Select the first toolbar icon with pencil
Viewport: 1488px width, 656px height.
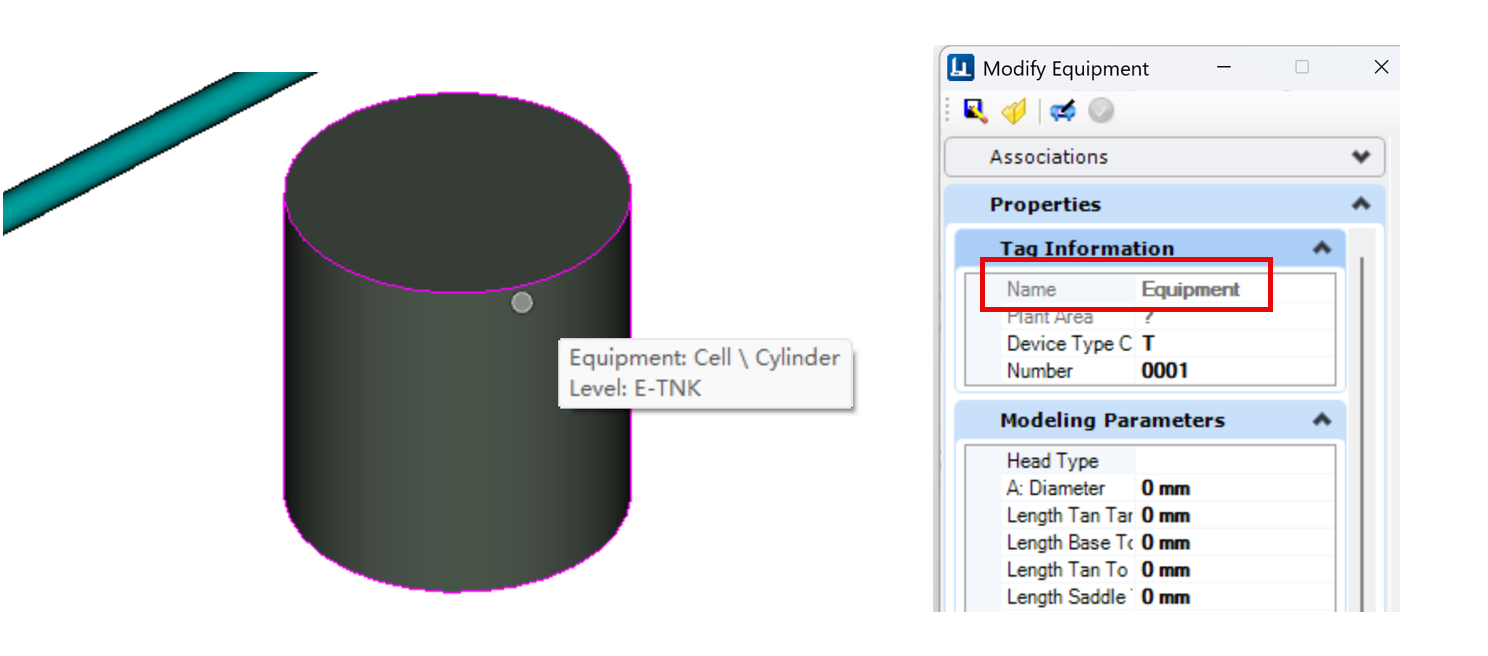(976, 110)
